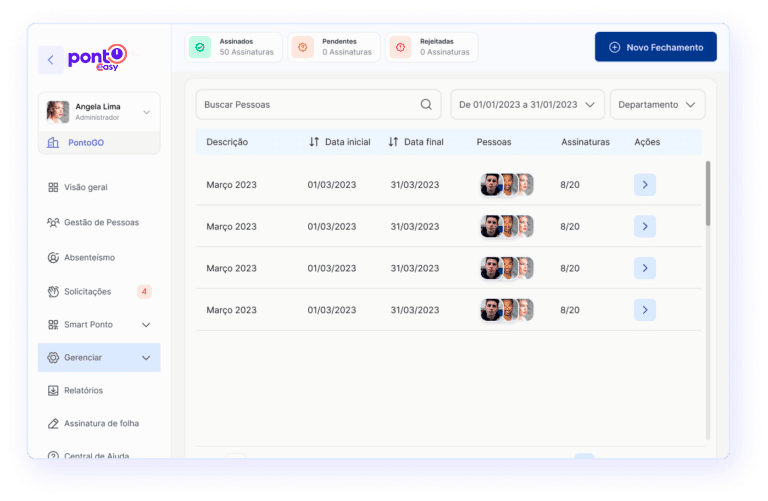
Task: Click the PontoGO building icon
Action: click(x=53, y=143)
